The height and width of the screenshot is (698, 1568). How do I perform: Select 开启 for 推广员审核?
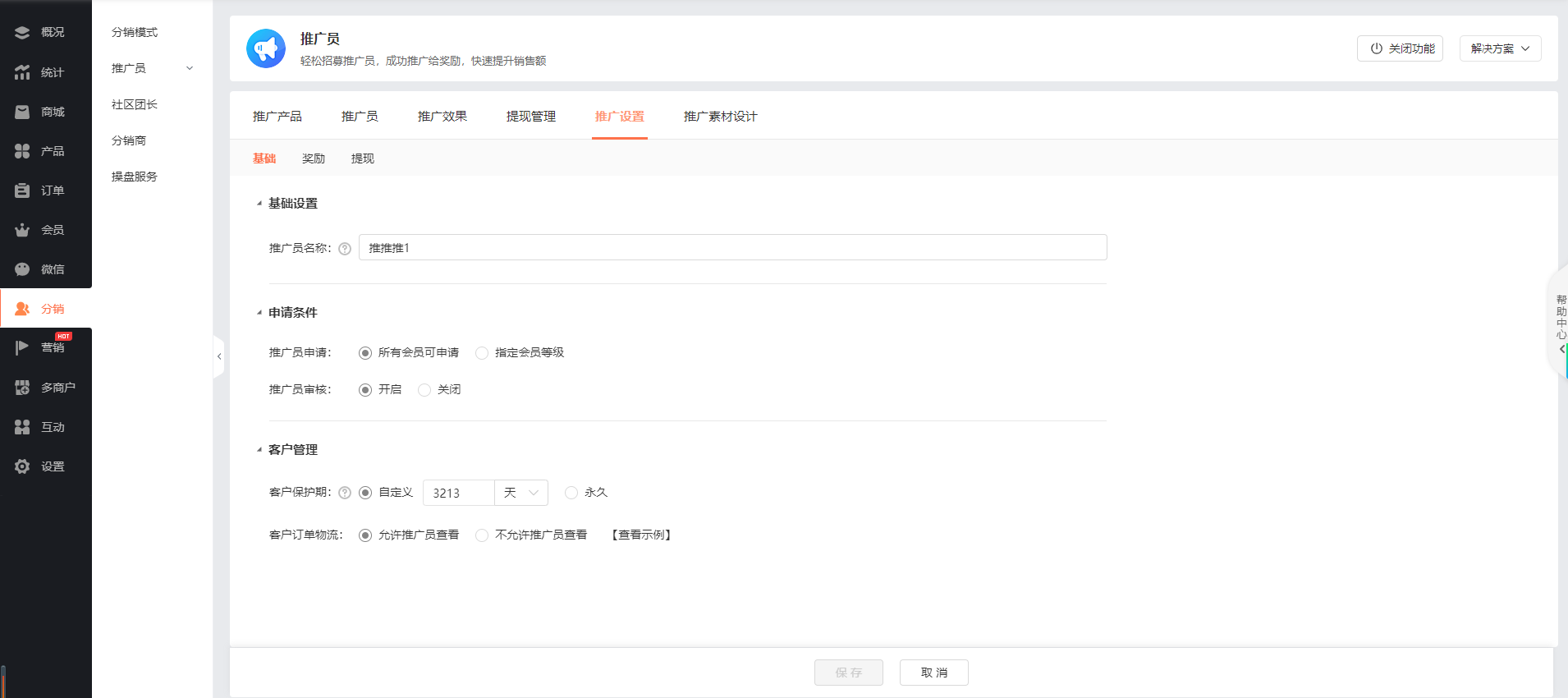pyautogui.click(x=365, y=390)
